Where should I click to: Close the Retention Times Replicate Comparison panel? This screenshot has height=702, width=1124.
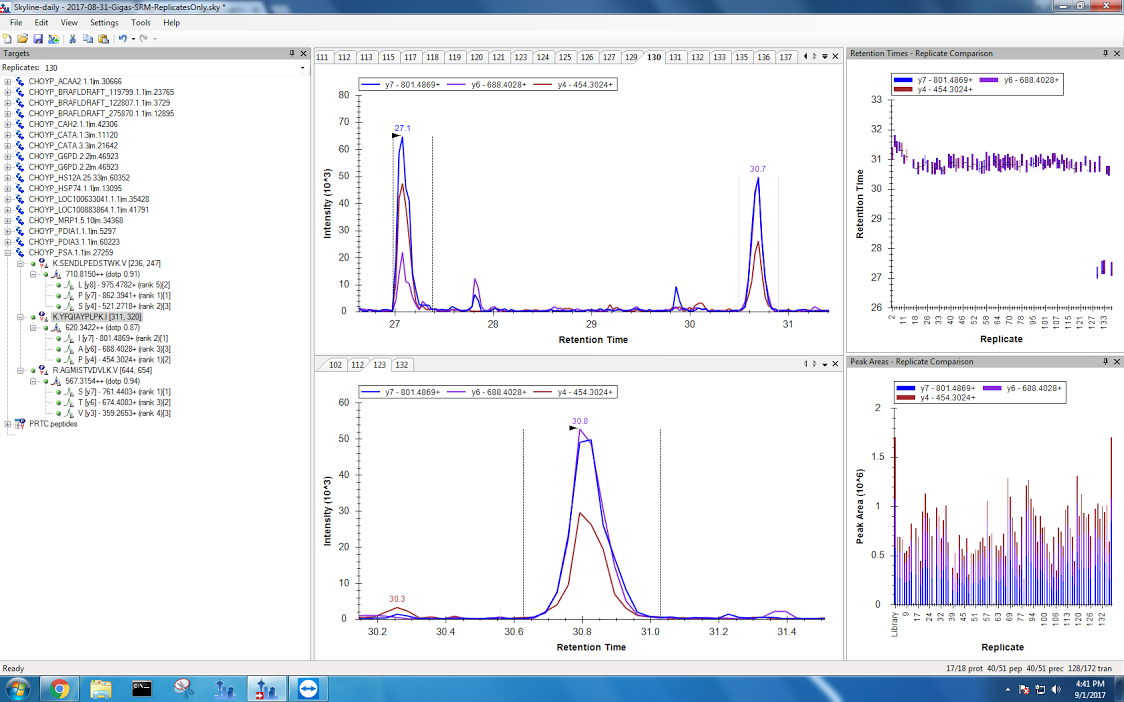tap(1117, 53)
